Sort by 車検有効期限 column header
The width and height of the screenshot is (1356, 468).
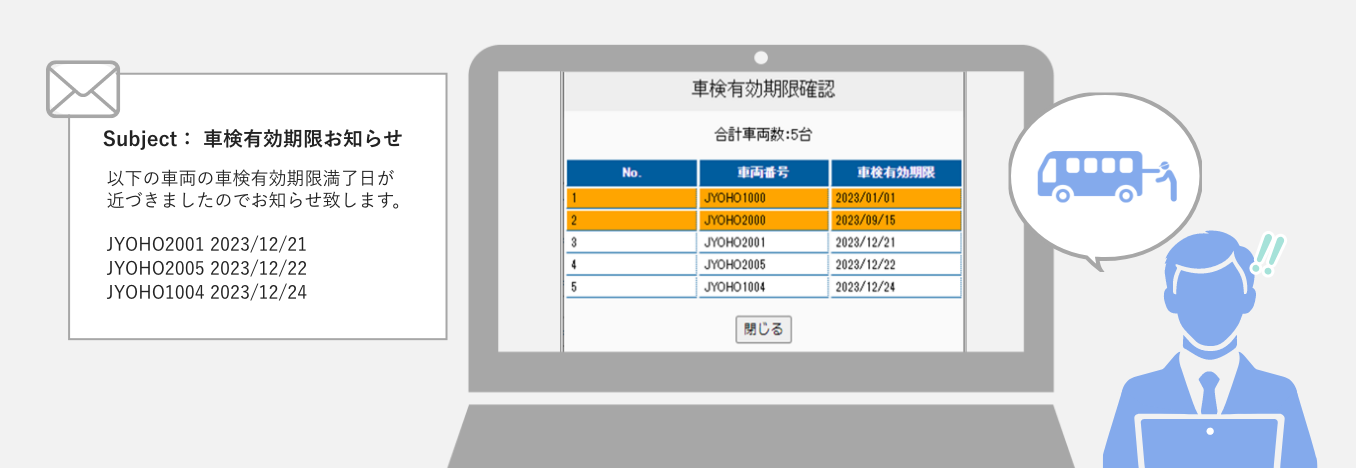[895, 173]
